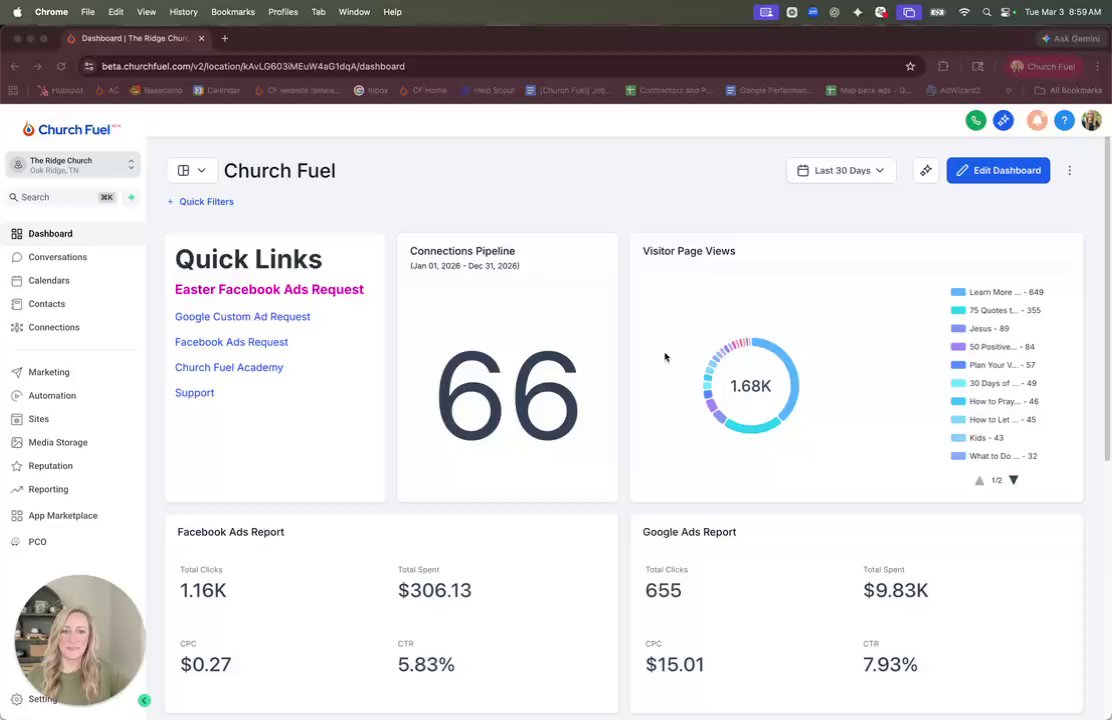Screen dimensions: 1112x720
Task: Click Google Ads Total Clicks 655 value
Action: point(663,590)
